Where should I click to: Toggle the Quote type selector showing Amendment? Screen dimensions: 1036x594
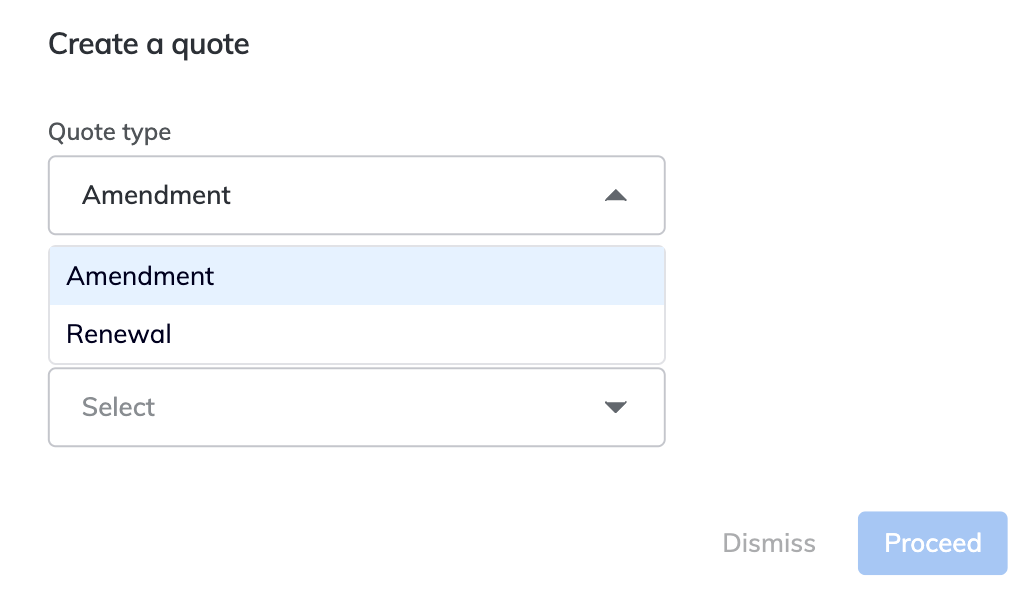click(356, 195)
